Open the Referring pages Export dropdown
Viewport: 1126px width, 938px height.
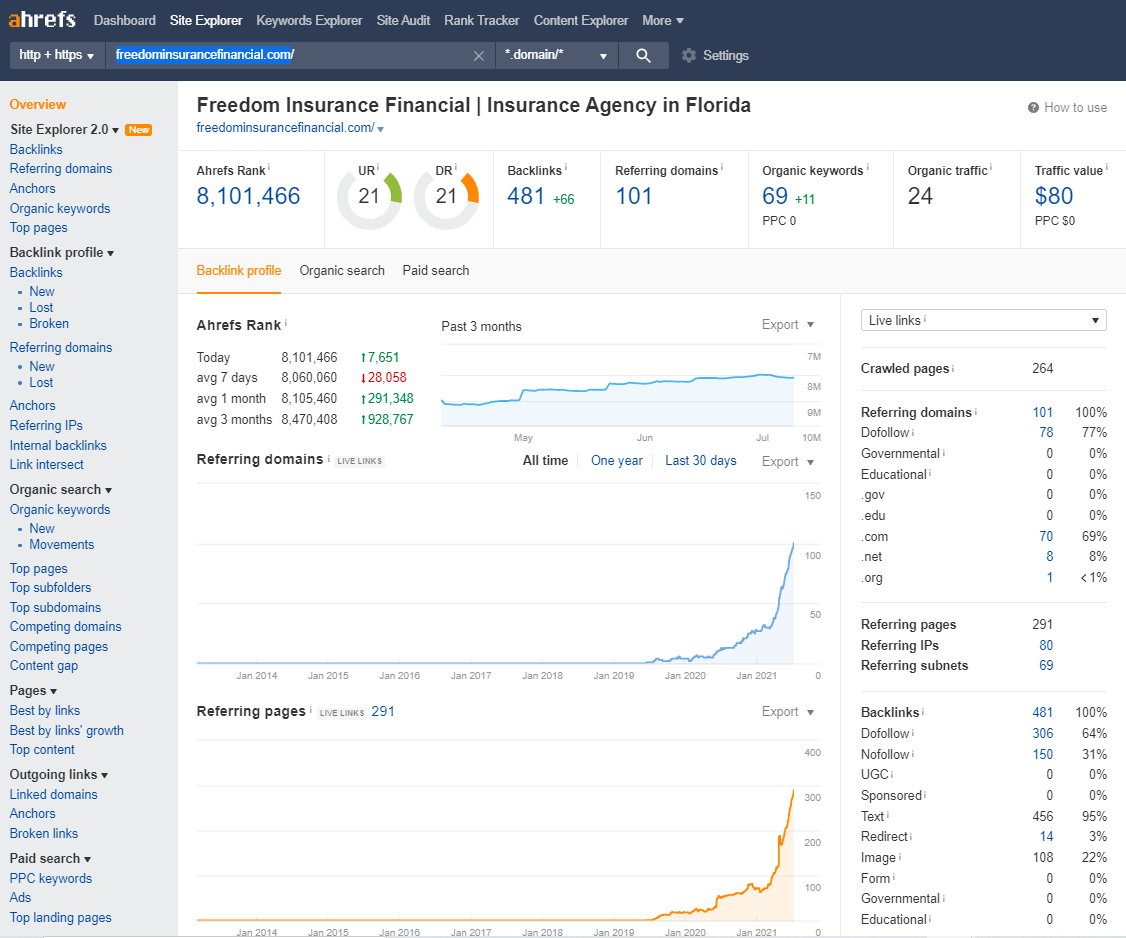coord(788,712)
